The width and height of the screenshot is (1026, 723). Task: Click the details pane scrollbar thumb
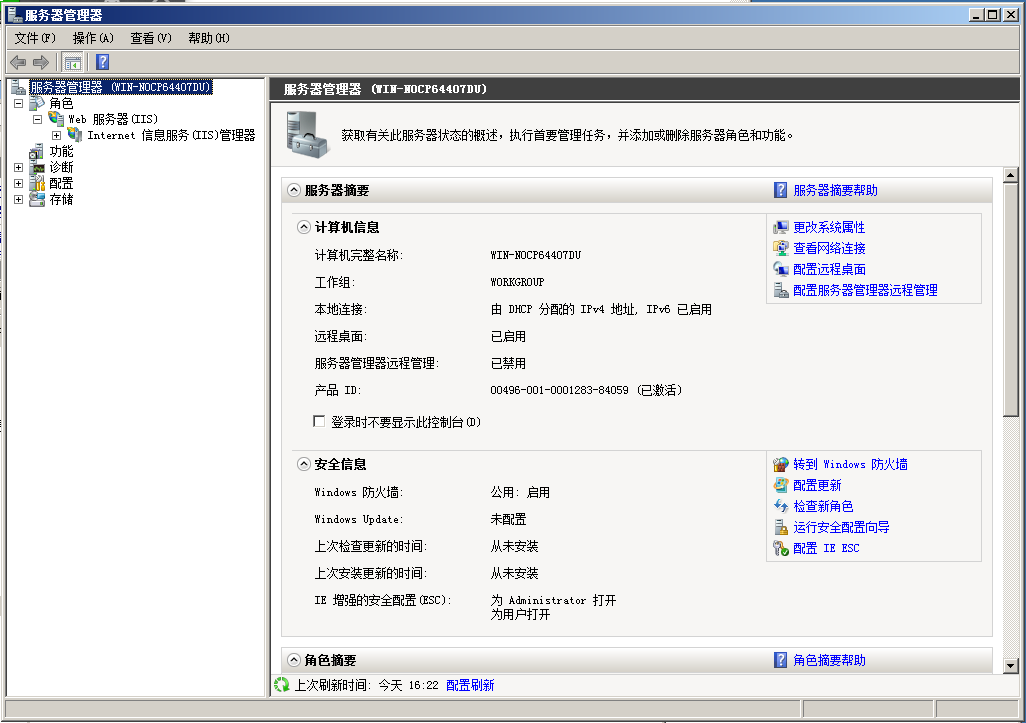pyautogui.click(x=1010, y=299)
